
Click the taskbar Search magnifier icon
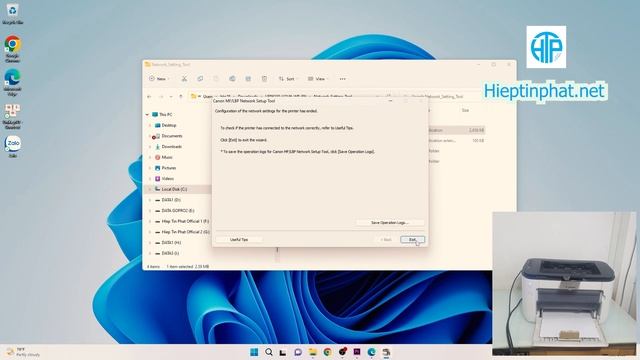pyautogui.click(x=269, y=352)
